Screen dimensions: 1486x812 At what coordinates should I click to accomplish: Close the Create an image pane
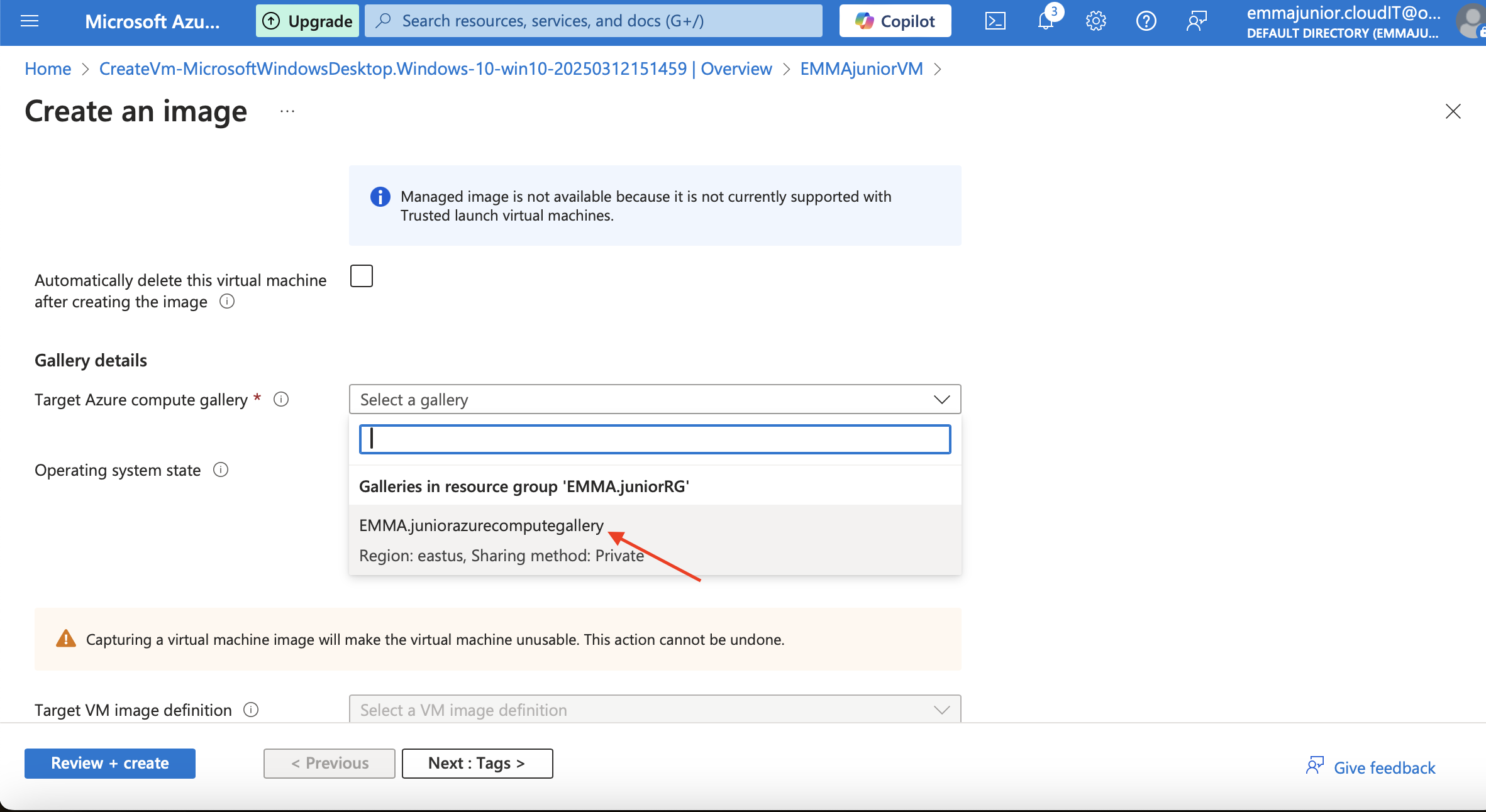click(x=1453, y=111)
